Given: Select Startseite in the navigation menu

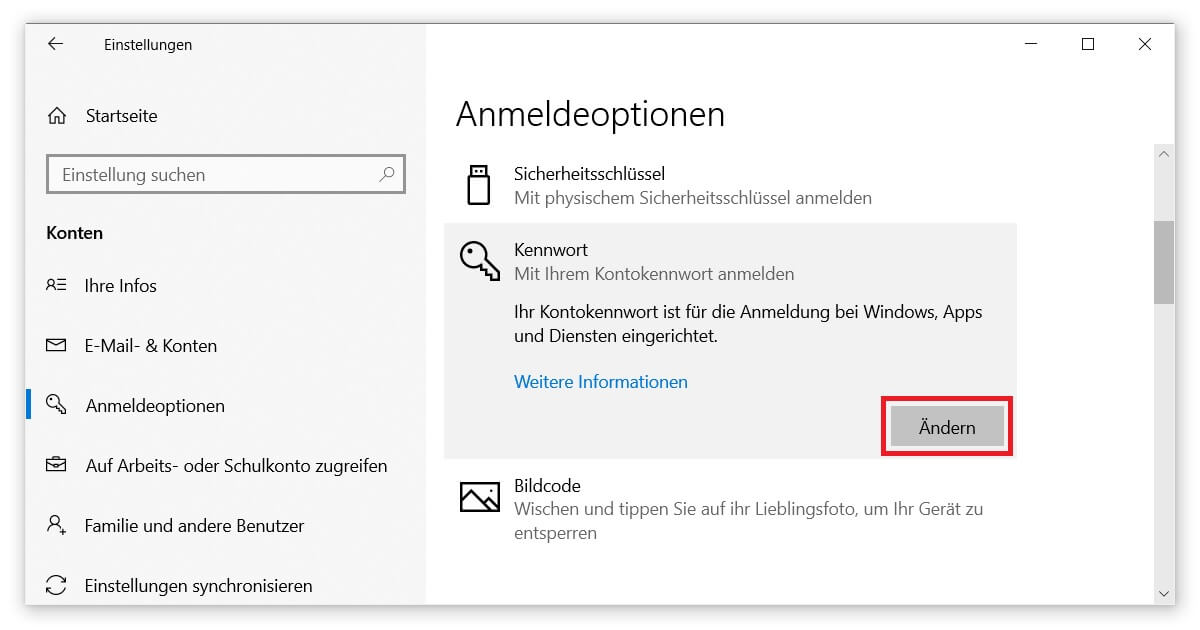Looking at the screenshot, I should (x=120, y=115).
